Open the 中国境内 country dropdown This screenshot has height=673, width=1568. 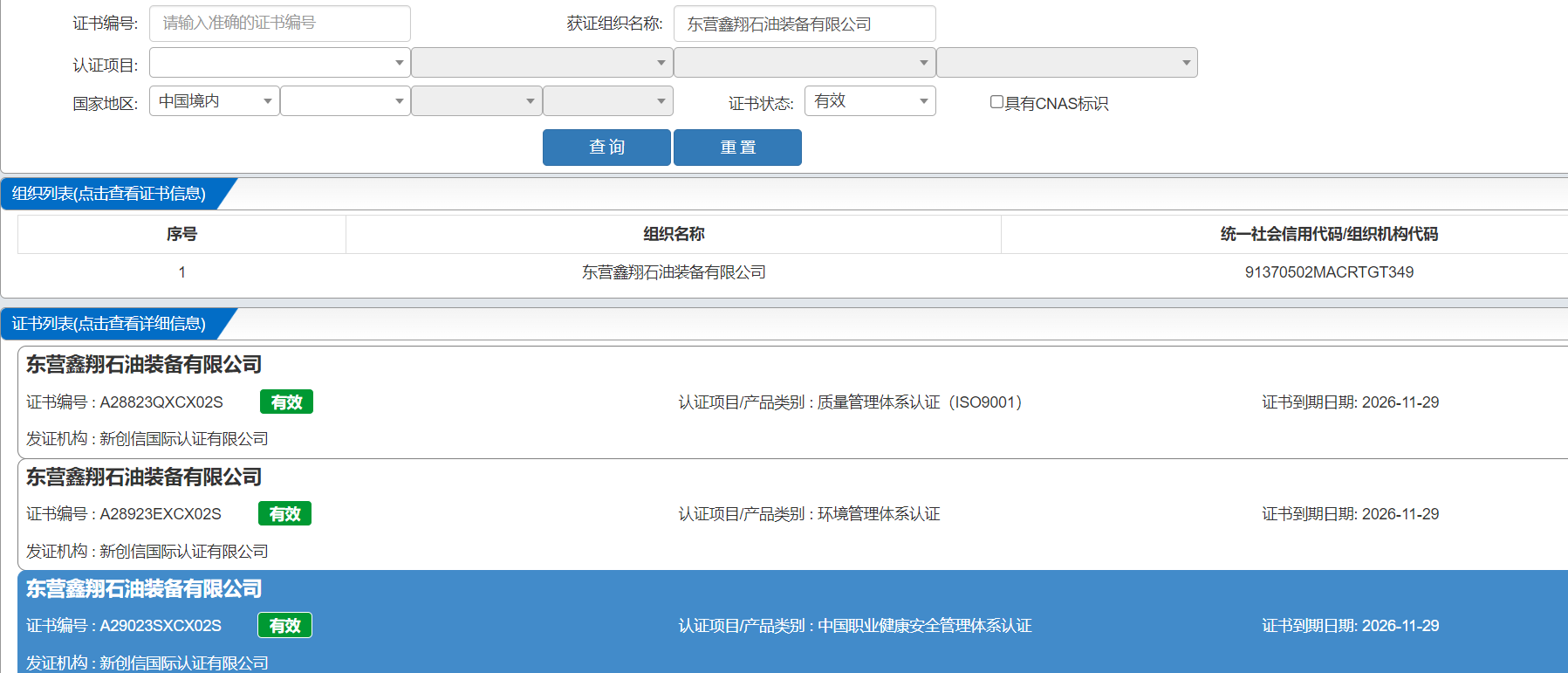pos(214,101)
